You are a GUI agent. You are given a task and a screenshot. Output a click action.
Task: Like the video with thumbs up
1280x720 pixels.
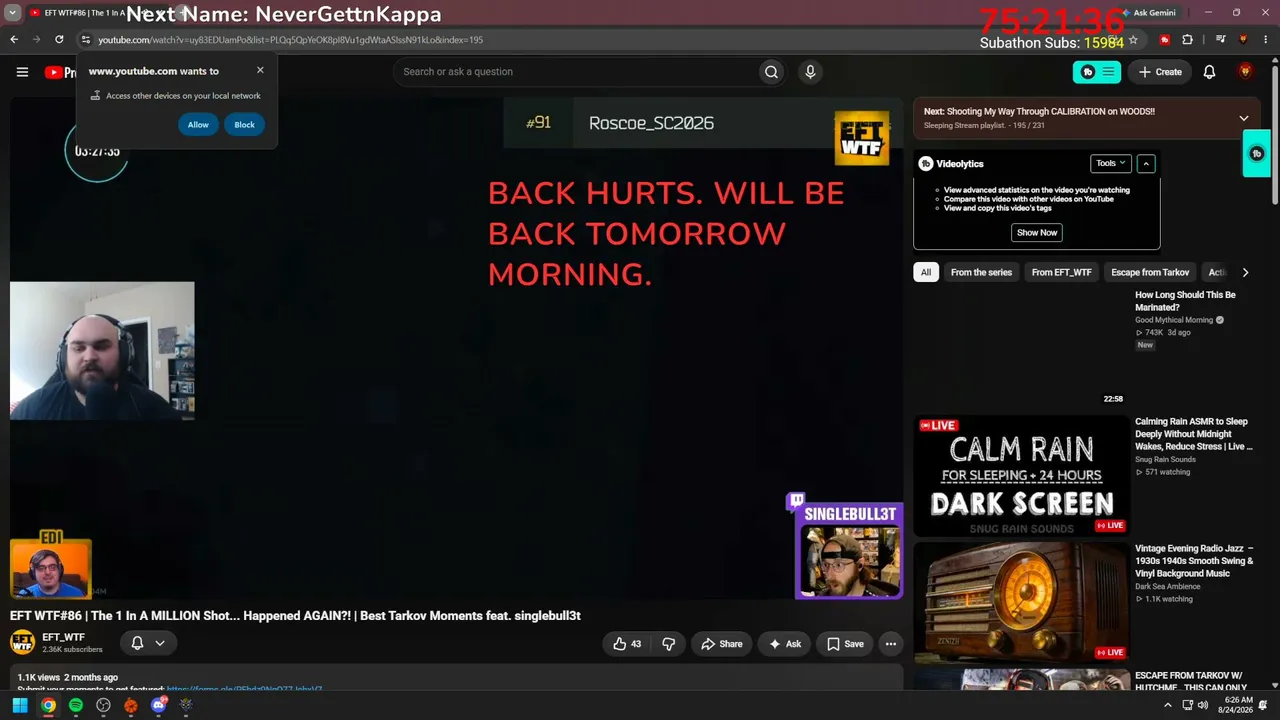628,644
